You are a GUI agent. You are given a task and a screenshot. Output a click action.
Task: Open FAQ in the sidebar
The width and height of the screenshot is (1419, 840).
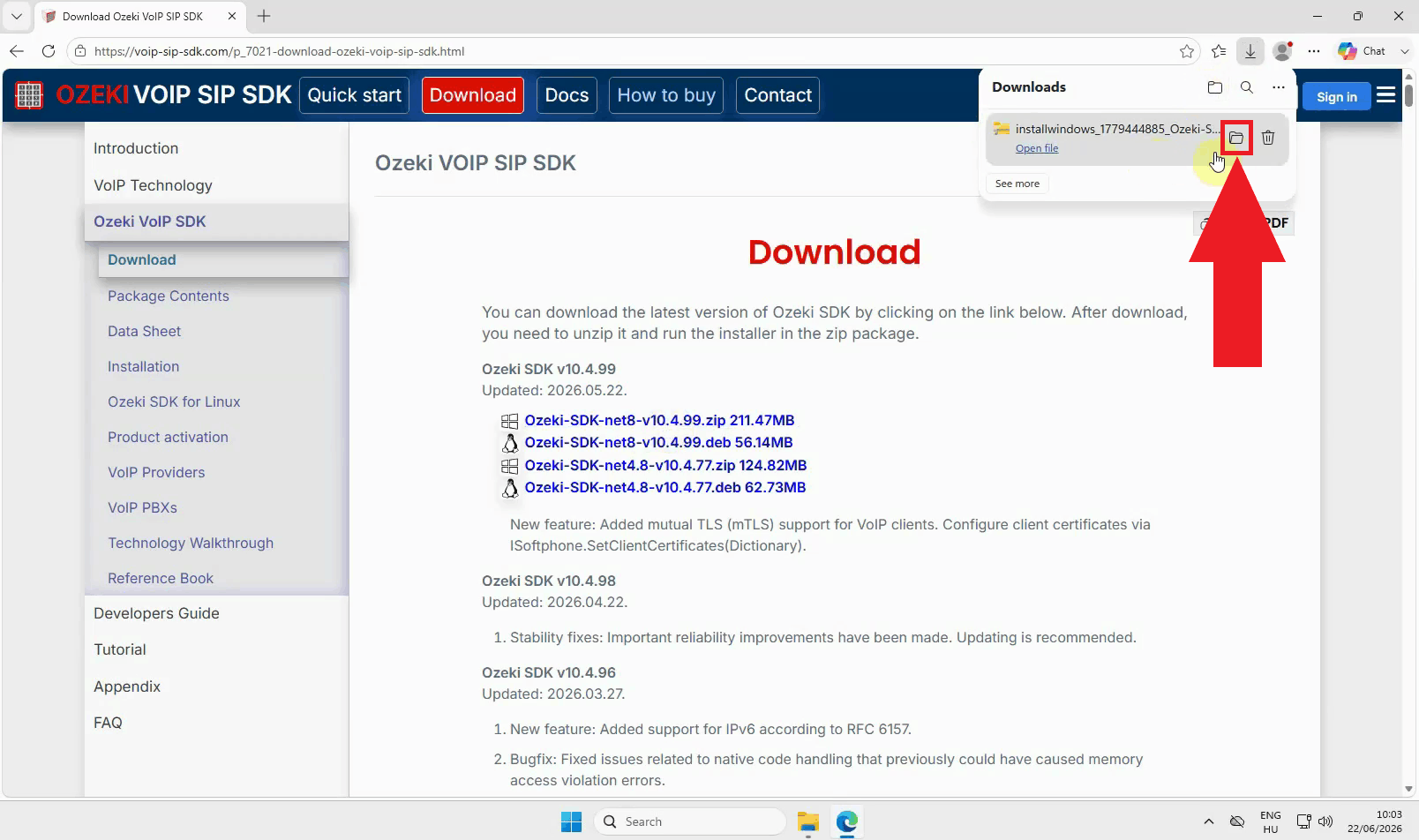108,723
